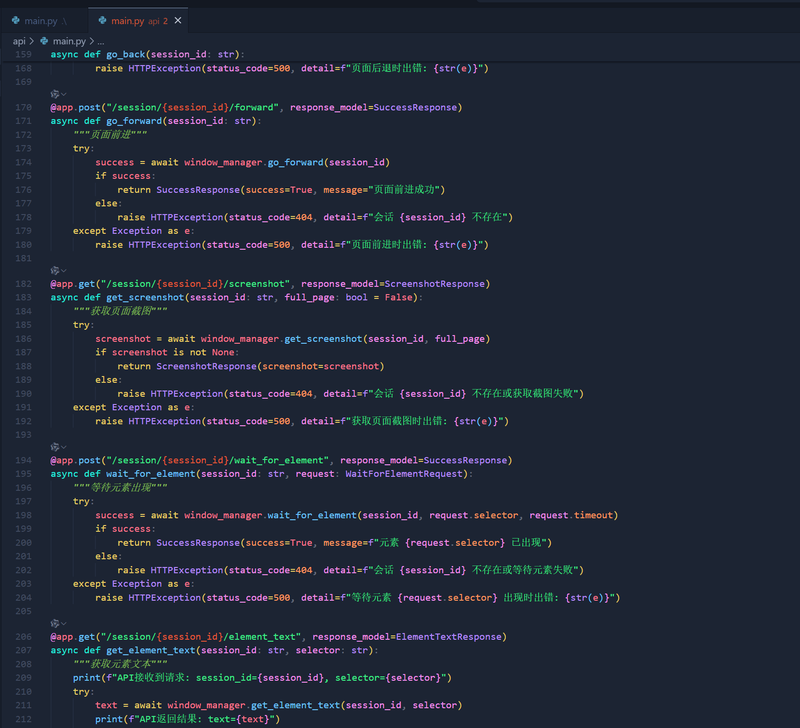Click "if screenshot is not None" line
This screenshot has height=728, width=800.
[167, 353]
